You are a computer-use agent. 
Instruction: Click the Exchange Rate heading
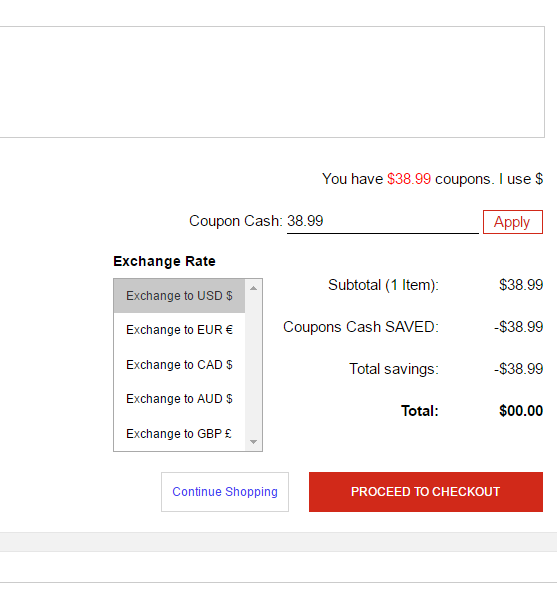click(x=164, y=261)
